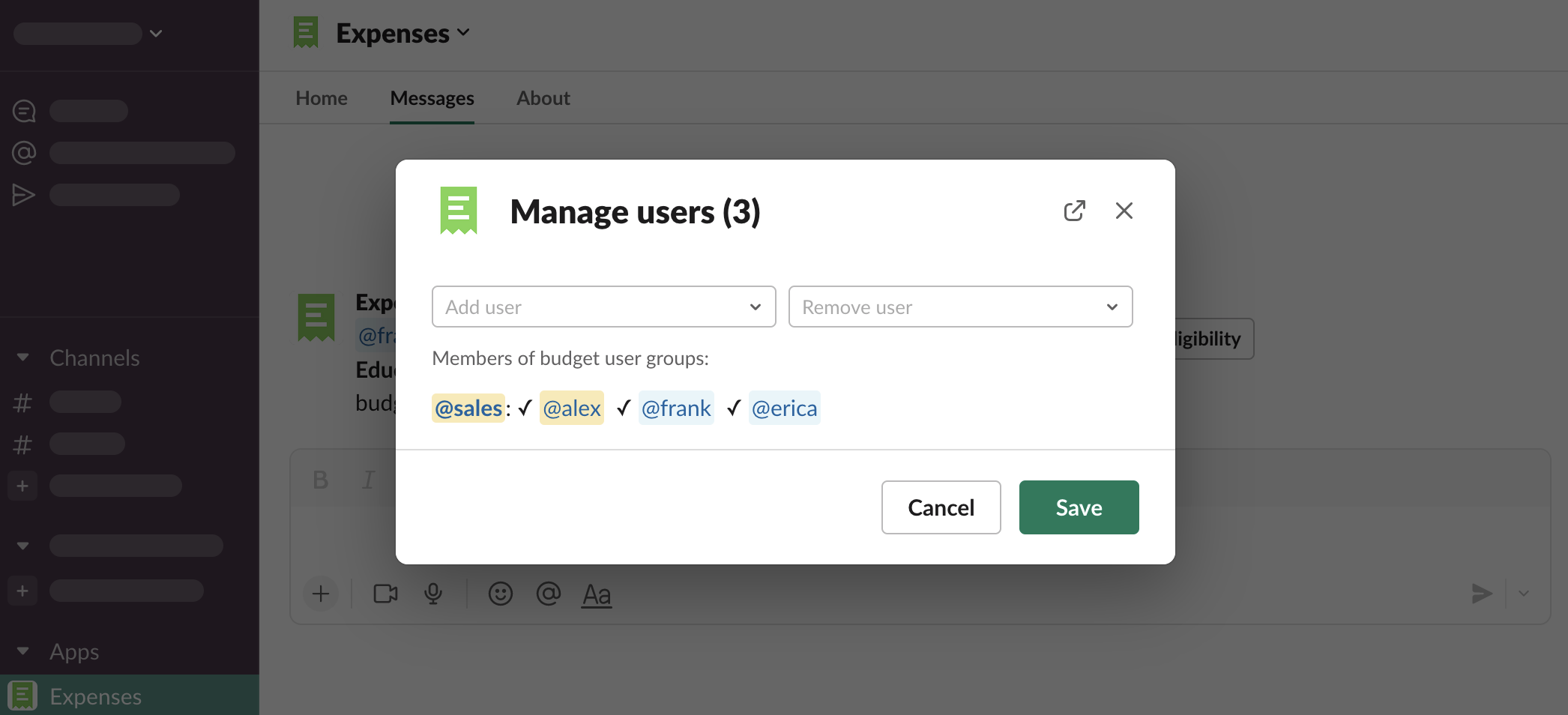Click the @alex user mention

tap(571, 408)
